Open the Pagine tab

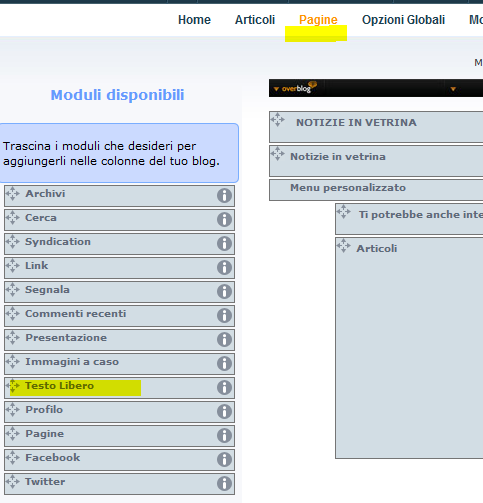(x=318, y=20)
